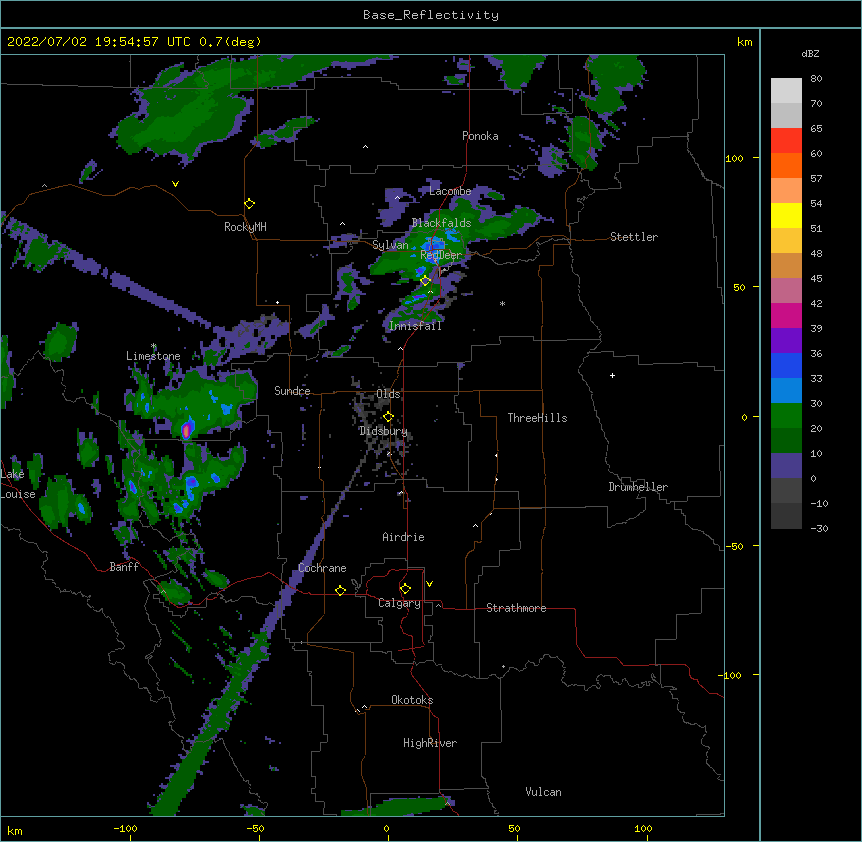Click the -30 value at legend bottom
Viewport: 862px width, 842px height.
(x=819, y=528)
